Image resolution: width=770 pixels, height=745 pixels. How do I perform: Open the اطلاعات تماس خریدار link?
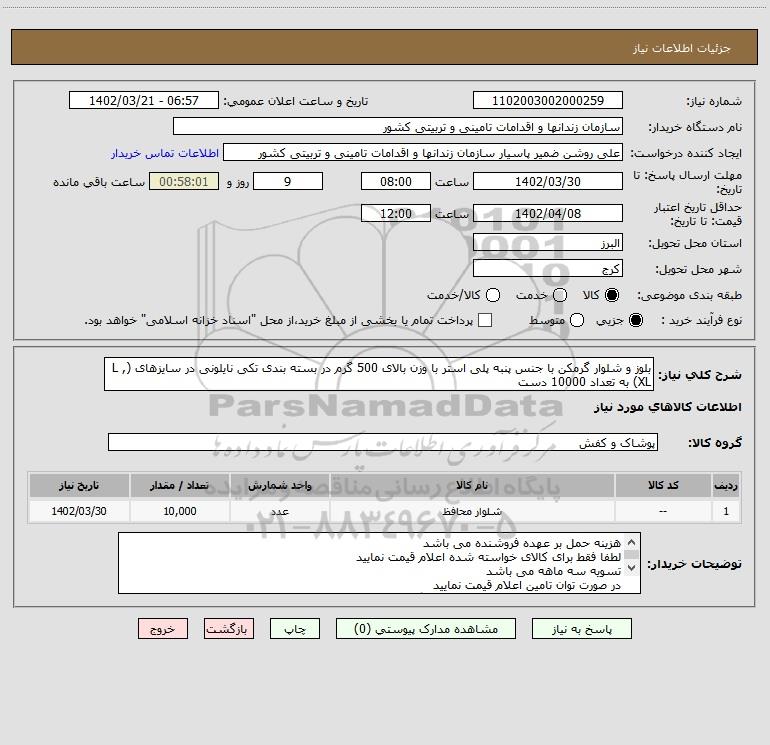click(165, 153)
